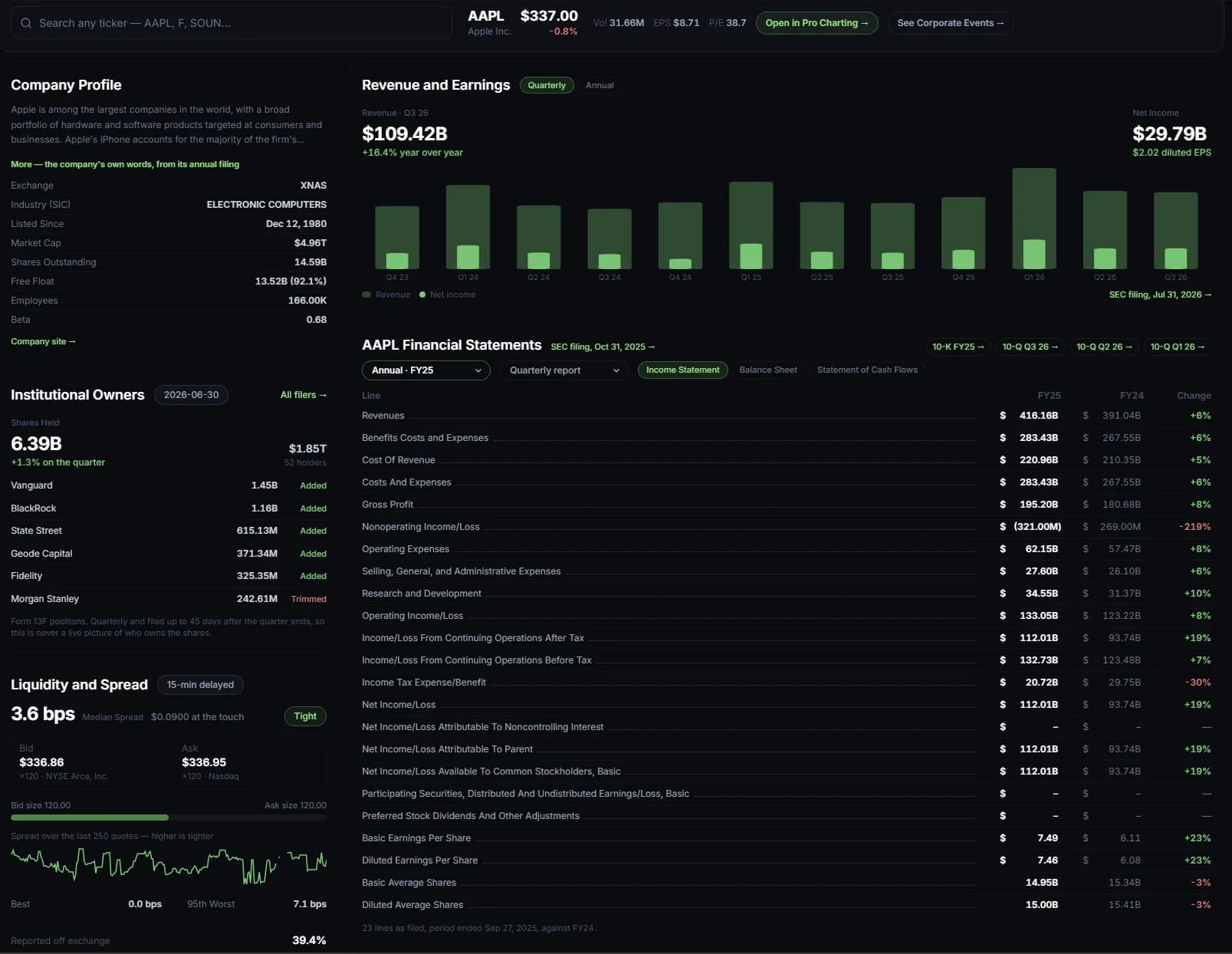The height and width of the screenshot is (954, 1232).
Task: Click the search magnifier icon
Action: point(26,23)
